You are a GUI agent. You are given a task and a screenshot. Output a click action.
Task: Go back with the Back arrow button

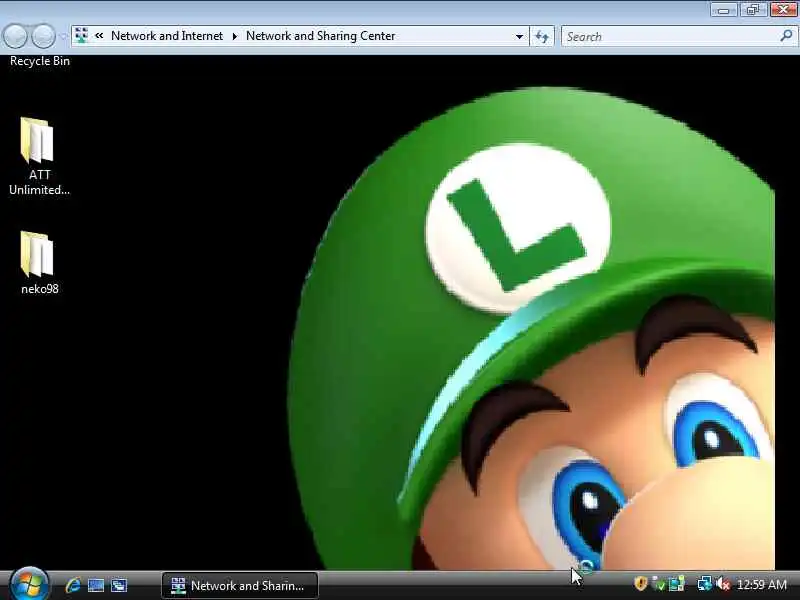pos(15,36)
